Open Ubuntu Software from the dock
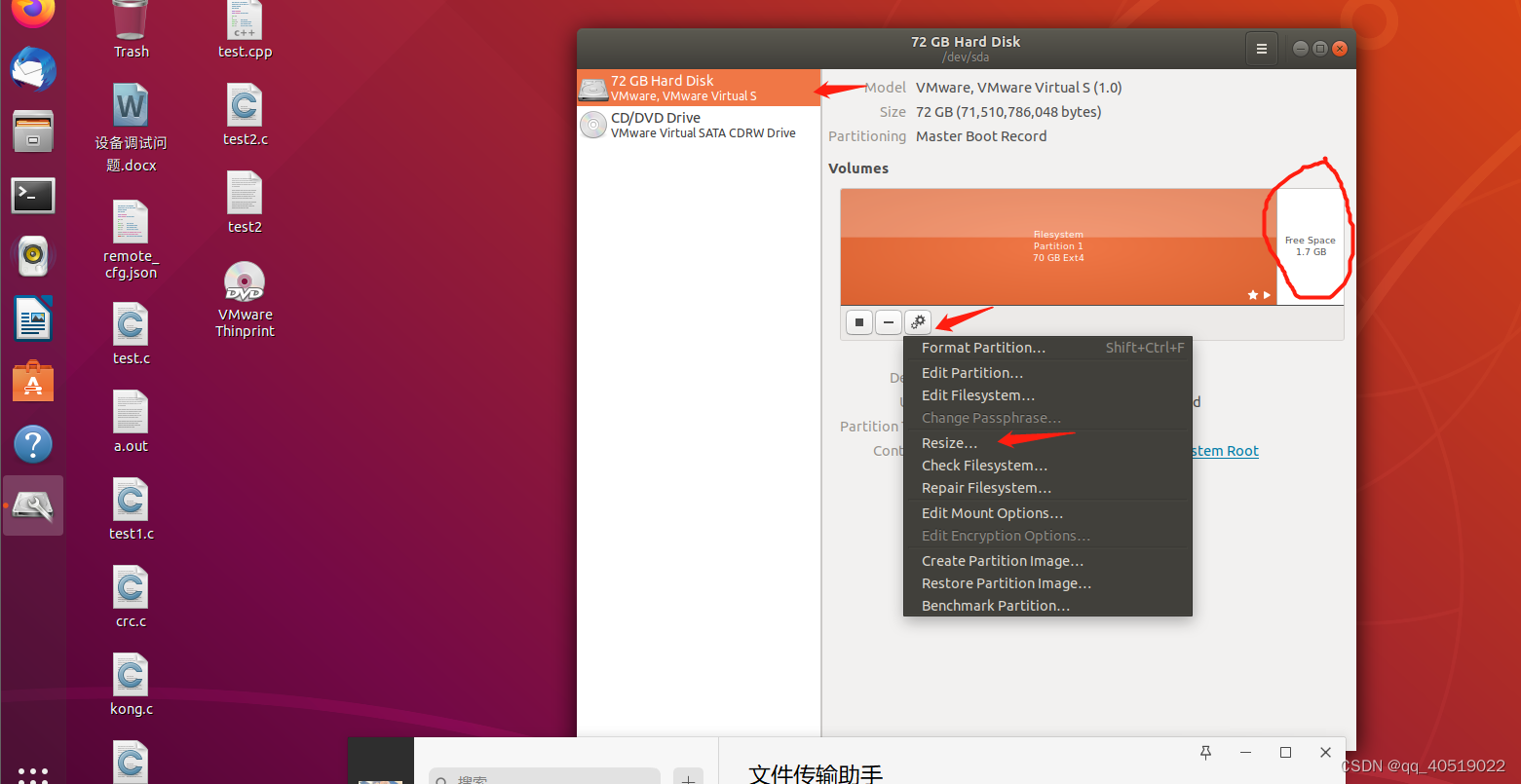The image size is (1521, 784). [33, 381]
